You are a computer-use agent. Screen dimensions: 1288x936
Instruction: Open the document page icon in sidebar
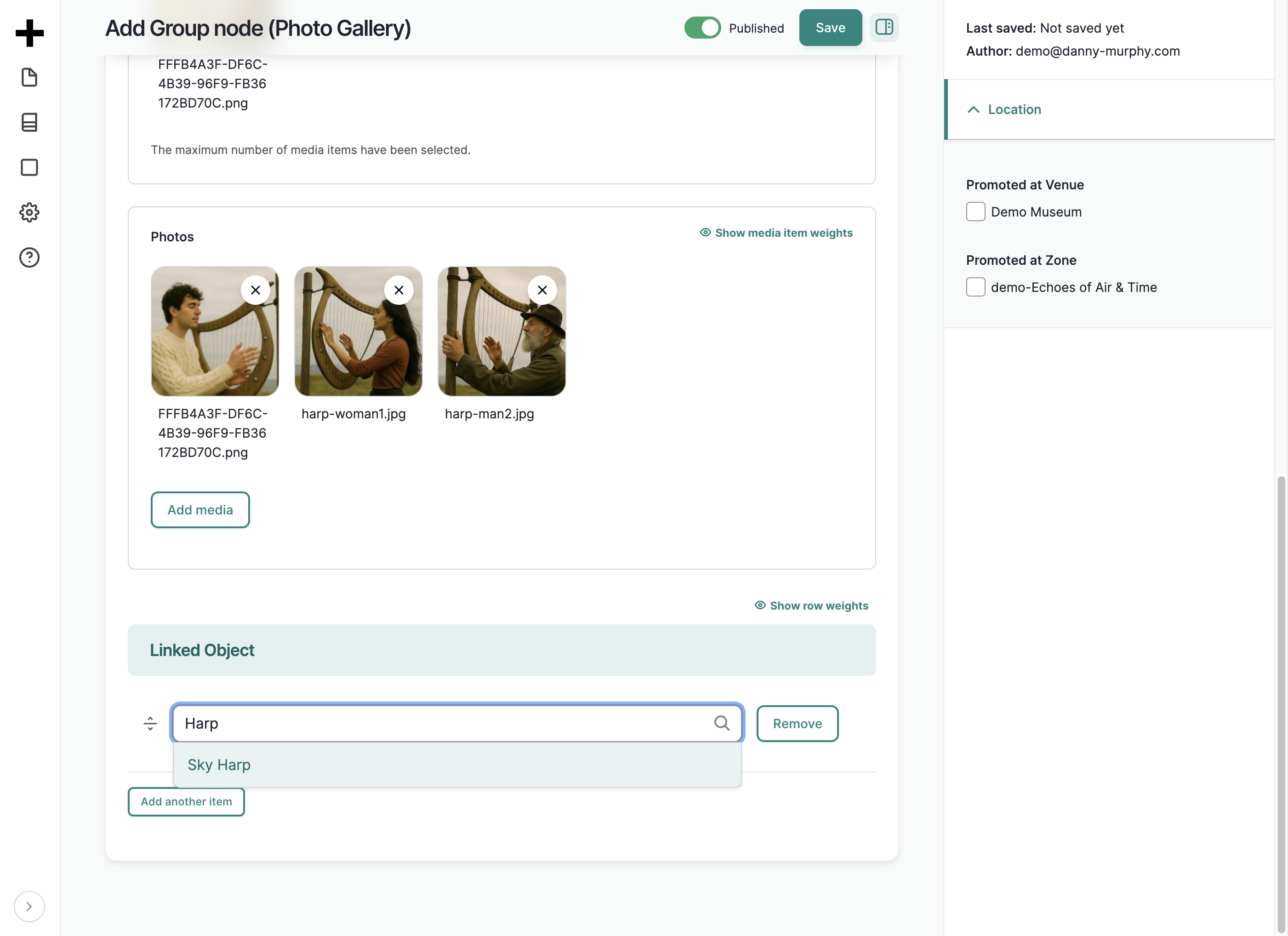click(29, 77)
